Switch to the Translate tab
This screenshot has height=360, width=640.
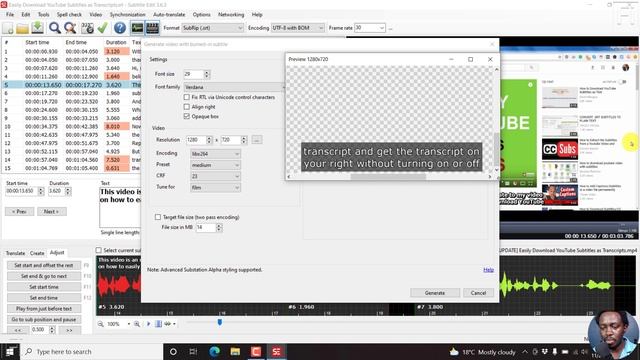15,253
